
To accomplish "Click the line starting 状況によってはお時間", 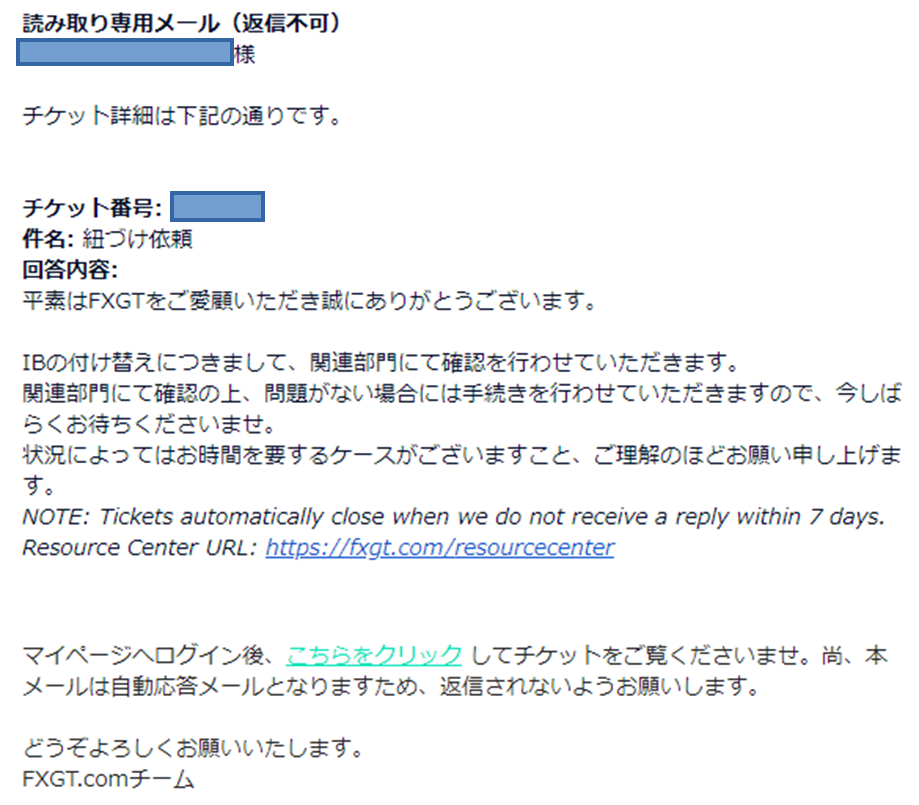I will (462, 455).
